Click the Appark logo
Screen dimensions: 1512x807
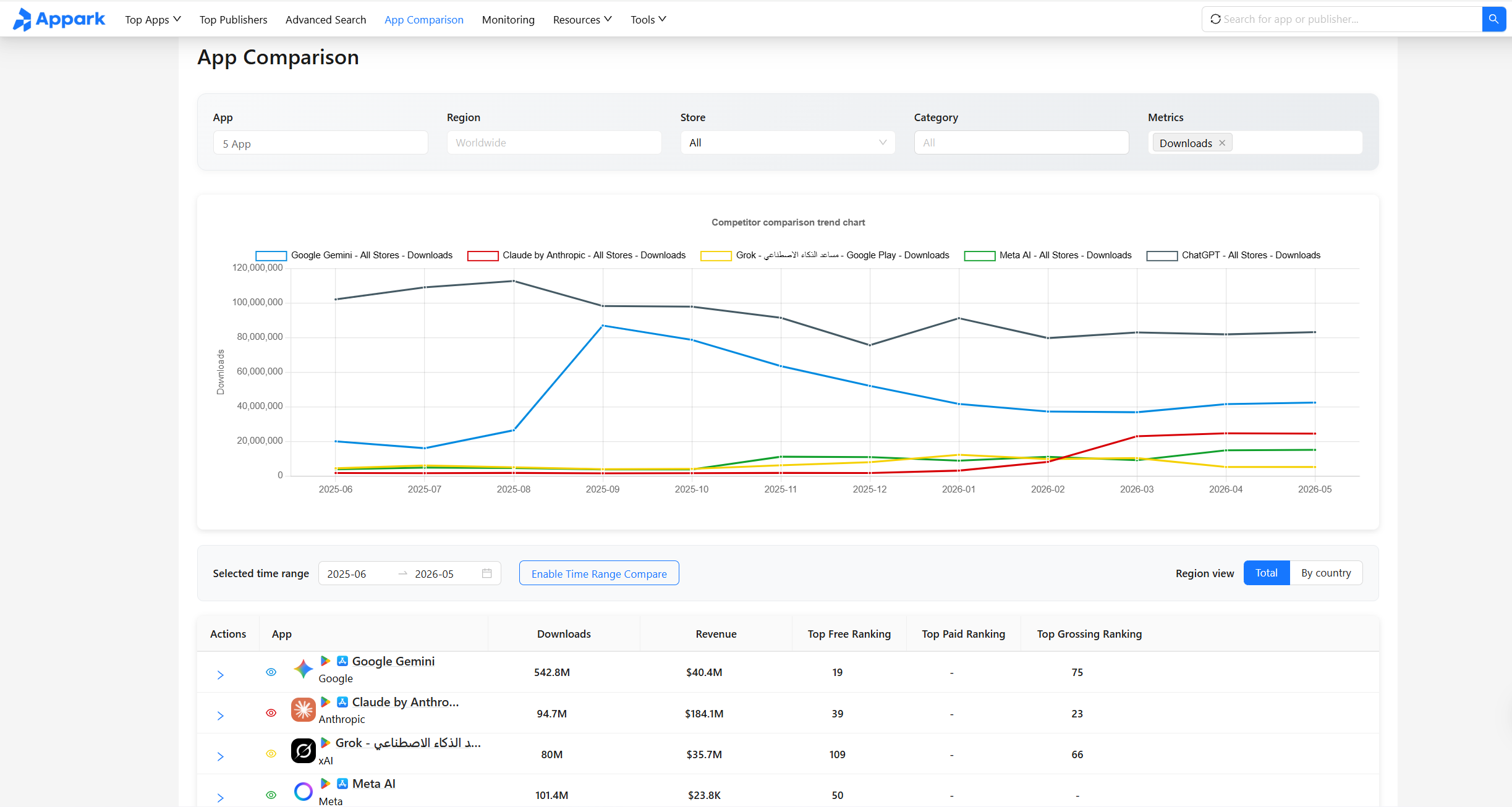(x=59, y=19)
